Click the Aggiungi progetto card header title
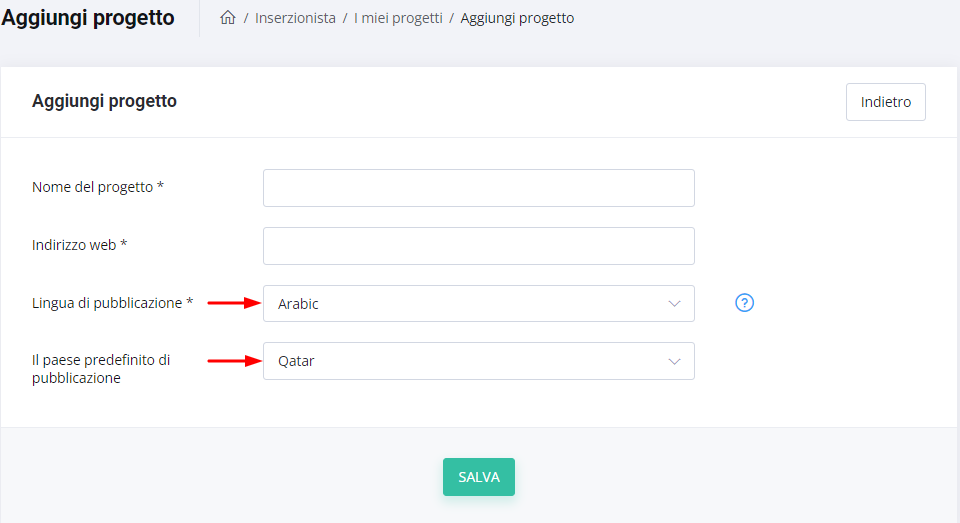The image size is (960, 523). (104, 101)
